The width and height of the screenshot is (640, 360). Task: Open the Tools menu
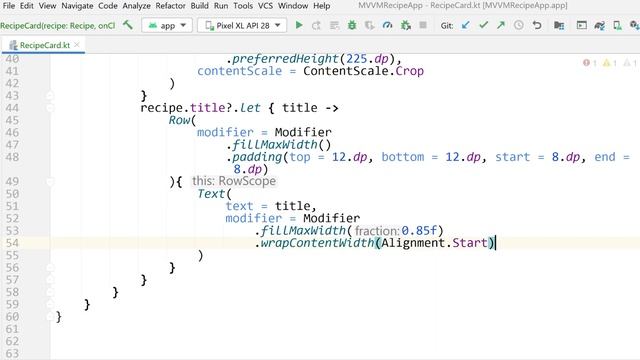pos(243,6)
